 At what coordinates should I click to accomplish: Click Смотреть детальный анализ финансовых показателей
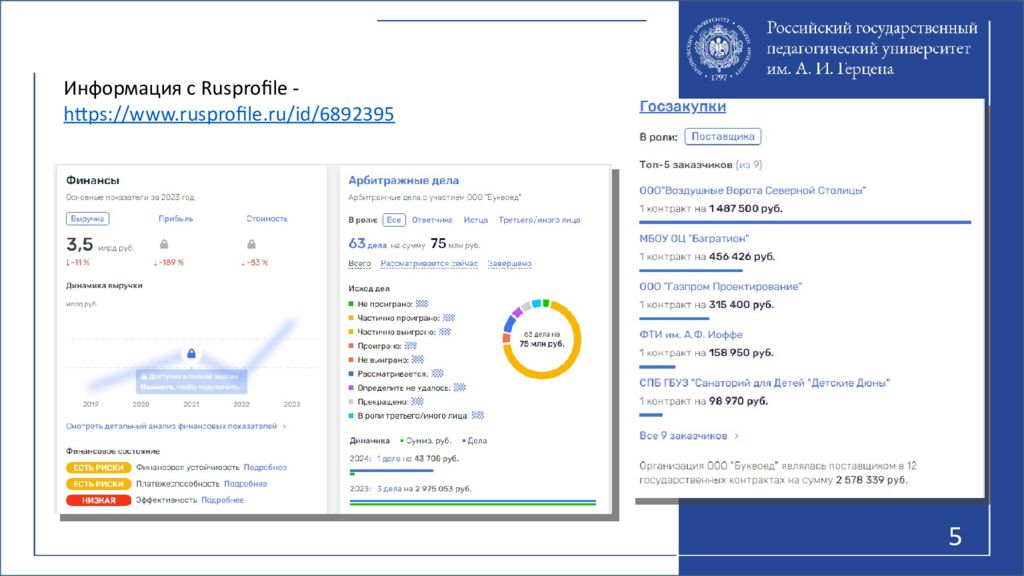tap(171, 426)
